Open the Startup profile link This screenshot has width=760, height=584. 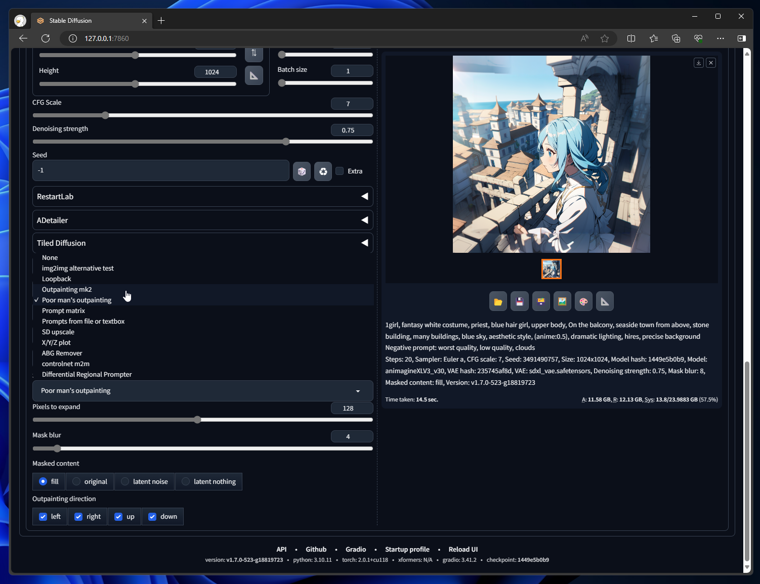(x=407, y=549)
